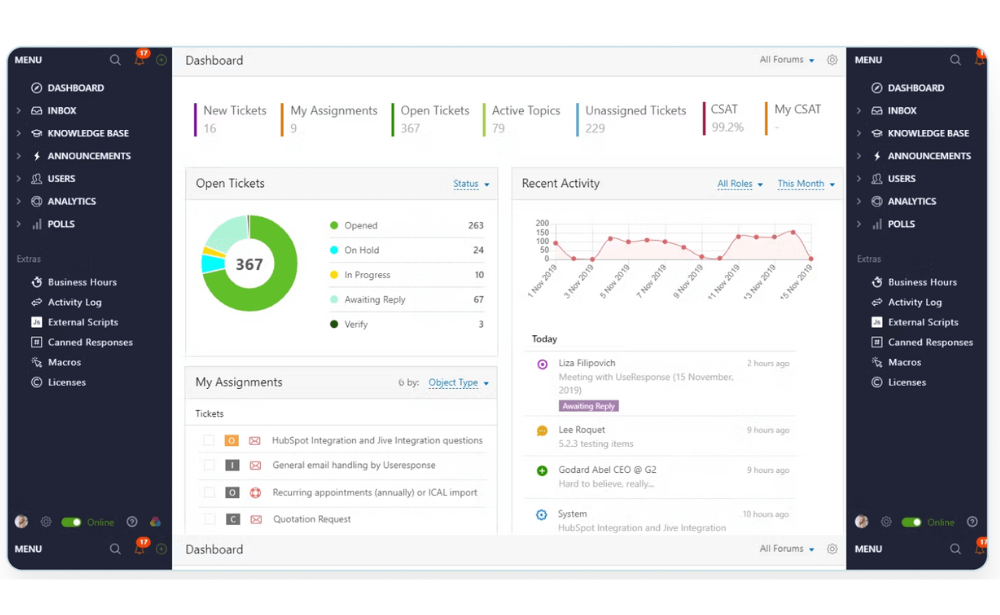
Task: Click the multicolored app icon in sidebar footer
Action: tap(155, 522)
